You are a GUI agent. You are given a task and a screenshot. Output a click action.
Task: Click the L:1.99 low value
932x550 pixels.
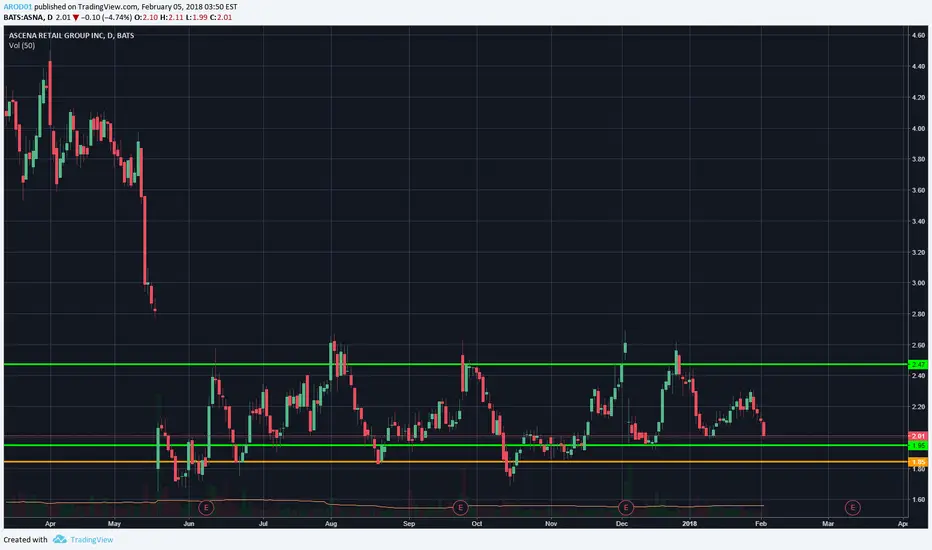[196, 17]
